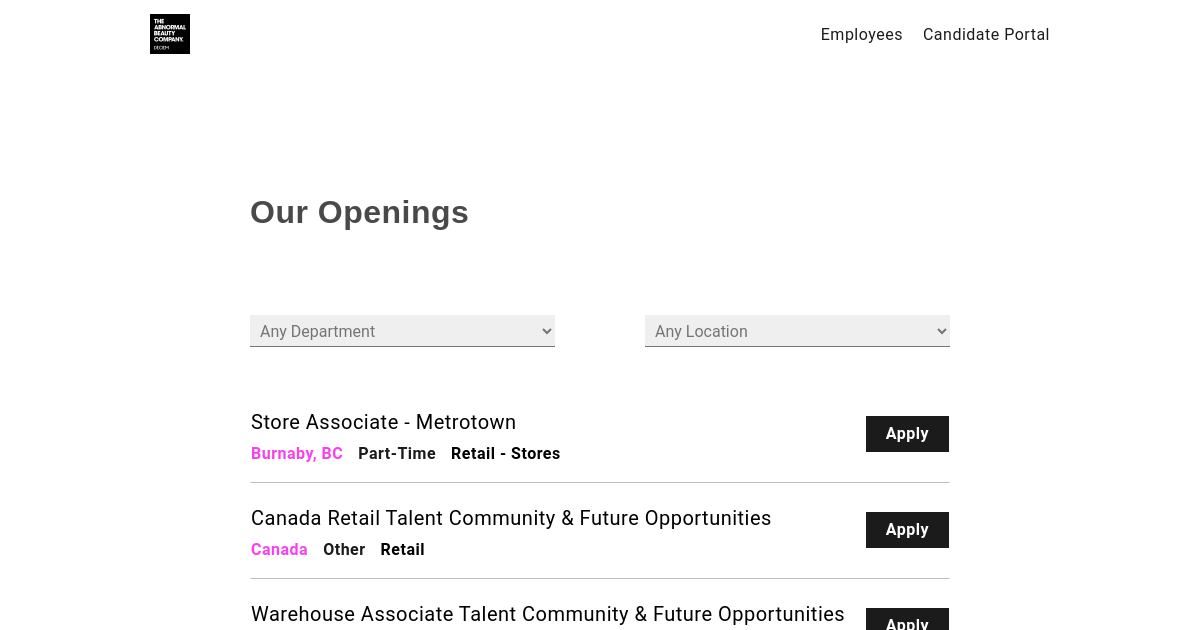
Task: Open Canada Retail Talent Community job listing
Action: pyautogui.click(x=511, y=518)
